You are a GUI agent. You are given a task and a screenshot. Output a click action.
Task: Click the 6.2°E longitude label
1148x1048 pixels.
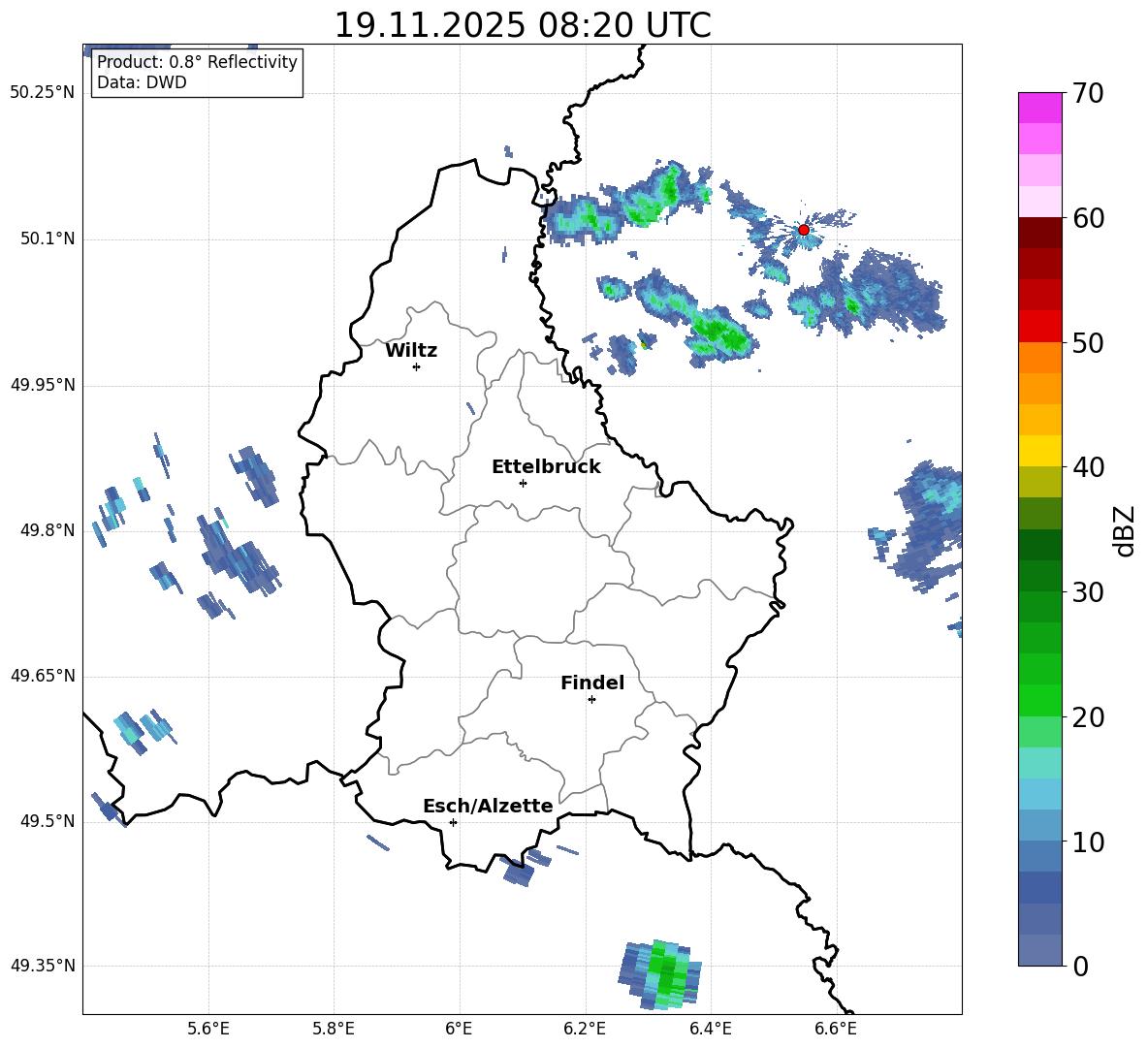[585, 1029]
